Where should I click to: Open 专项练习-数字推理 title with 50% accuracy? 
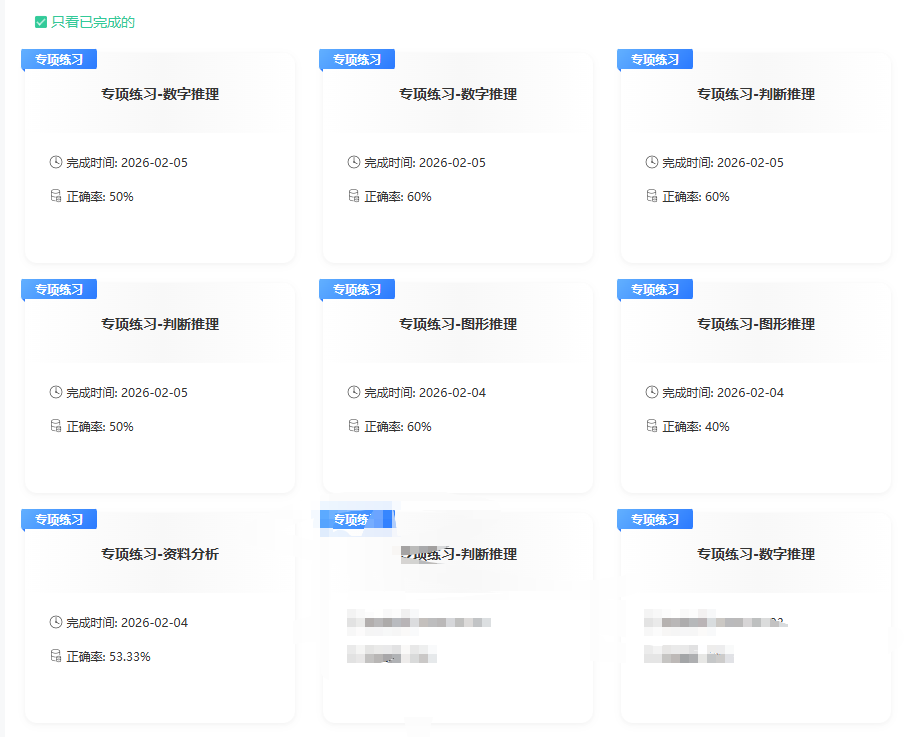click(160, 94)
